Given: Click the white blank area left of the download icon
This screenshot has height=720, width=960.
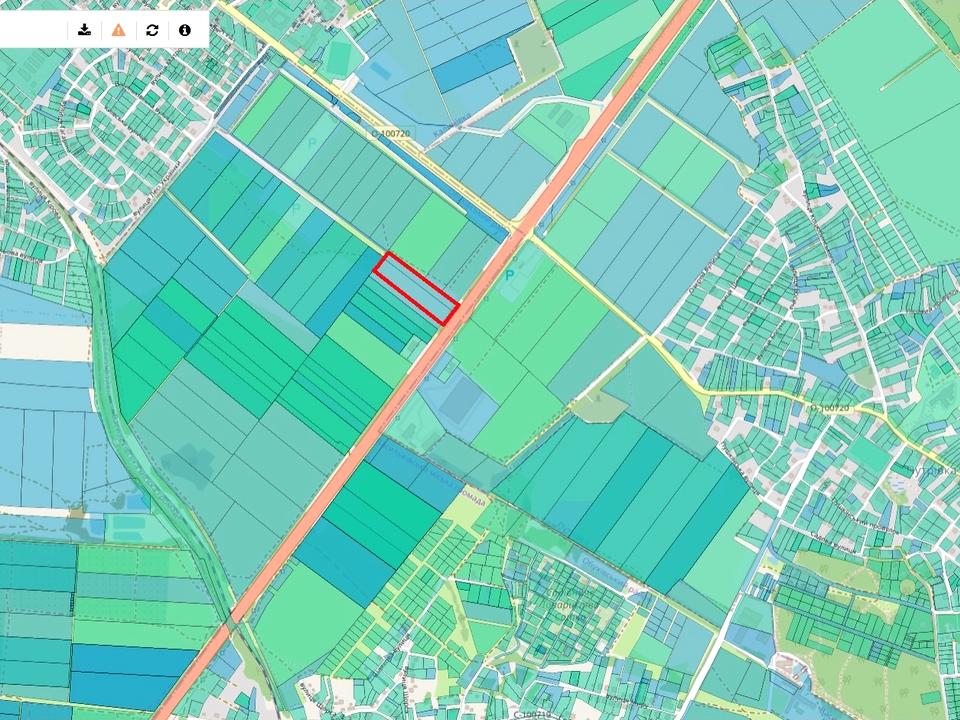Looking at the screenshot, I should 35,30.
